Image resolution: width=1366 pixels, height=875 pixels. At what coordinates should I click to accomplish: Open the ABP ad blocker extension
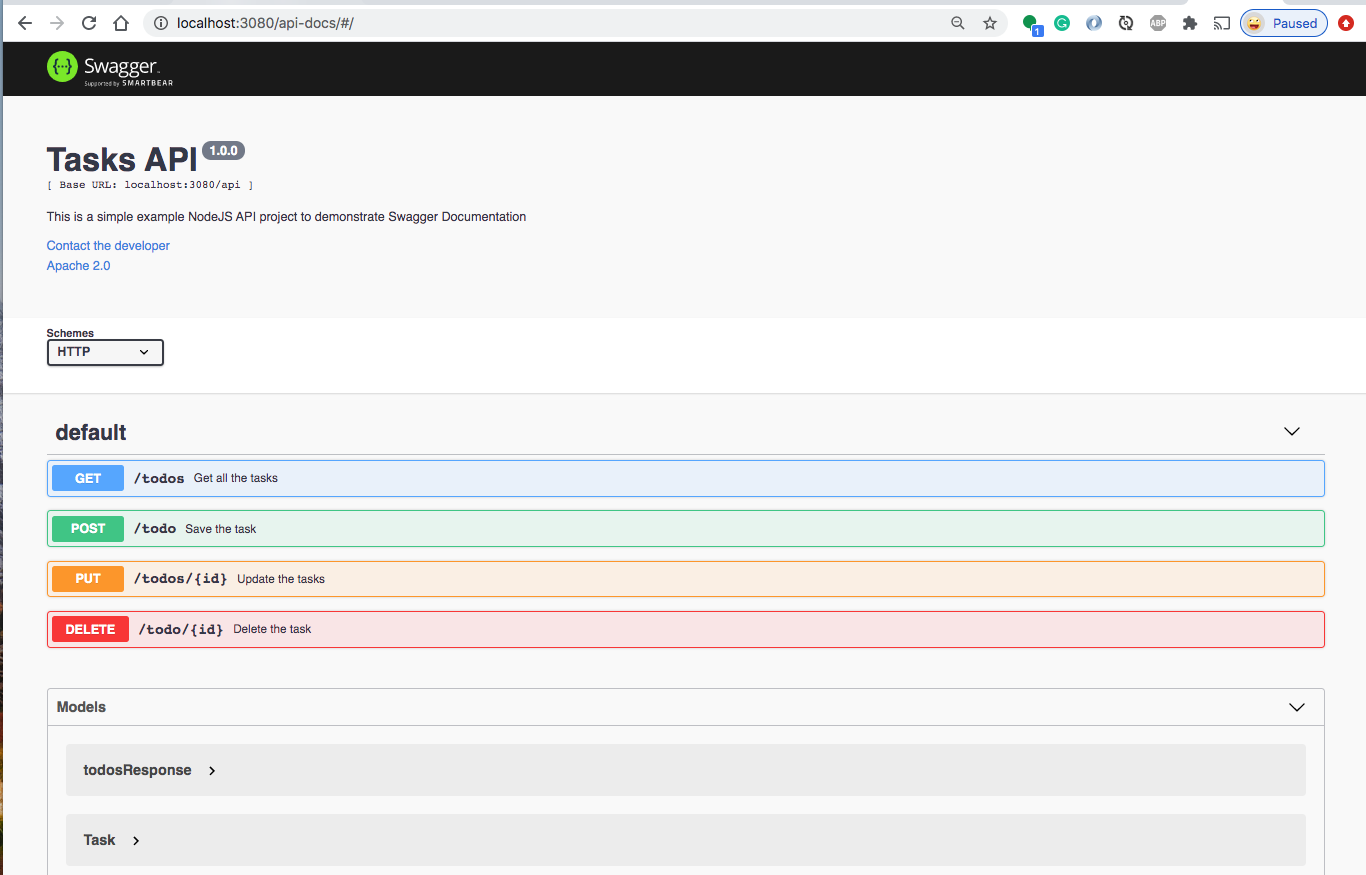(x=1158, y=23)
